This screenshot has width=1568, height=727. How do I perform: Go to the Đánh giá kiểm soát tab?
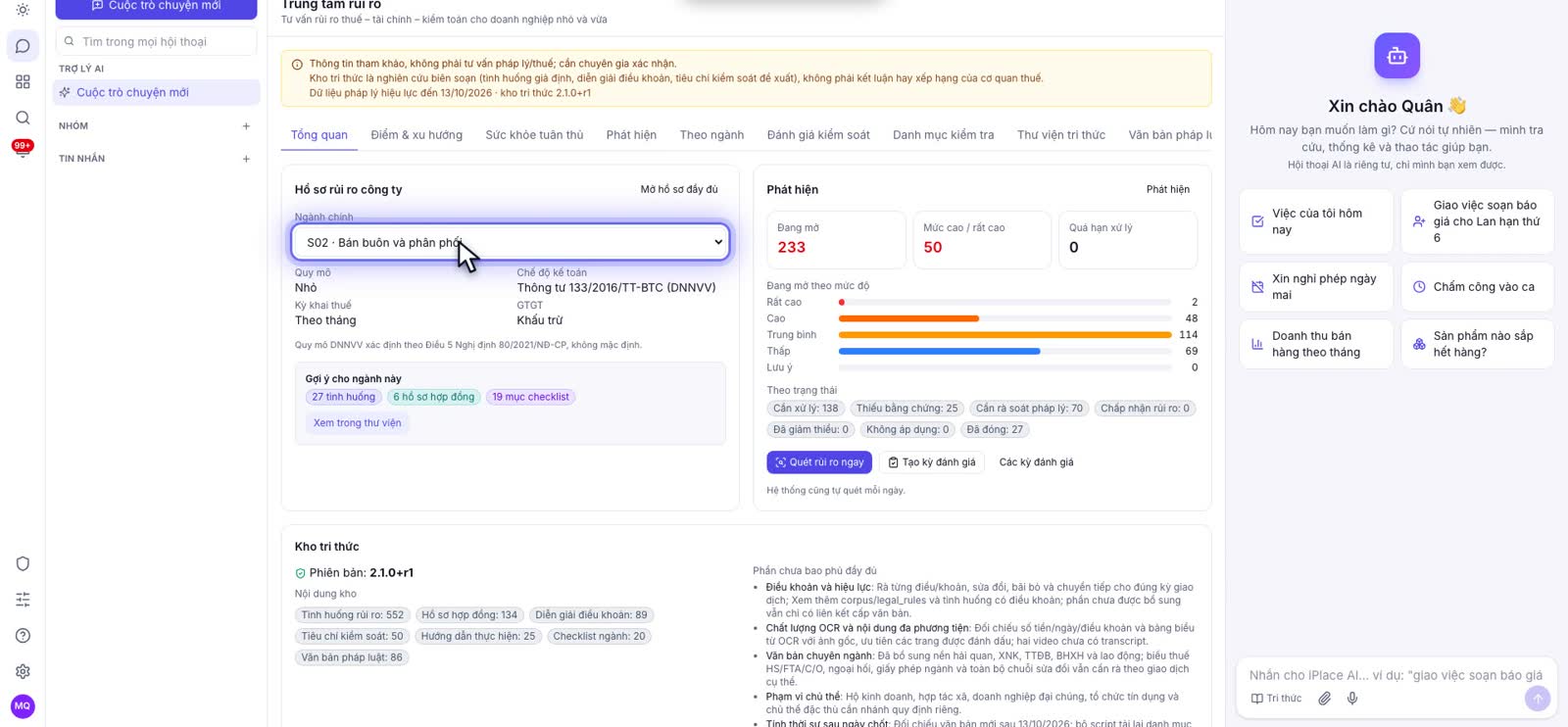pyautogui.click(x=818, y=135)
